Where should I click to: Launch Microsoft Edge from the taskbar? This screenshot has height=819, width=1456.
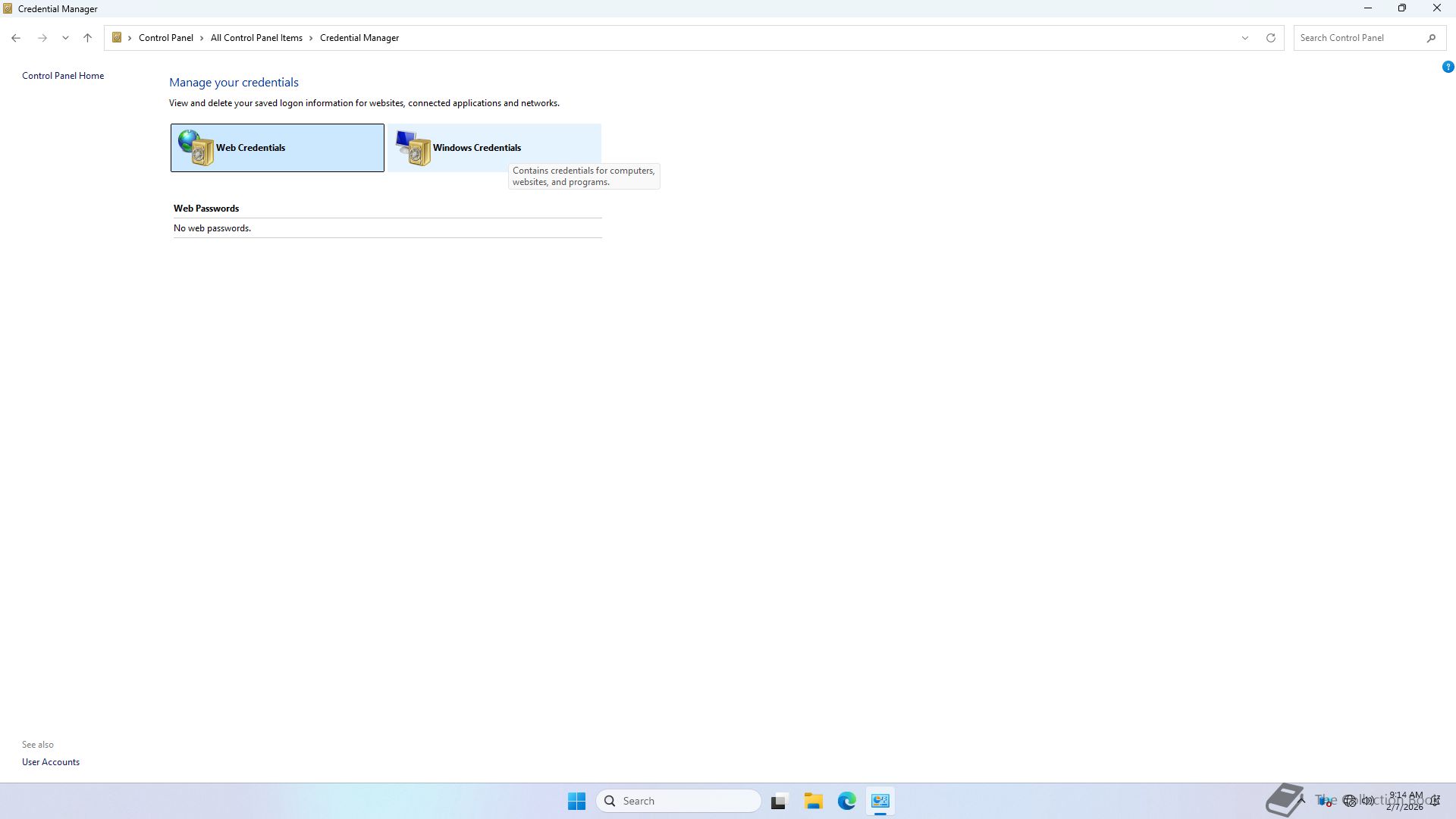[846, 801]
